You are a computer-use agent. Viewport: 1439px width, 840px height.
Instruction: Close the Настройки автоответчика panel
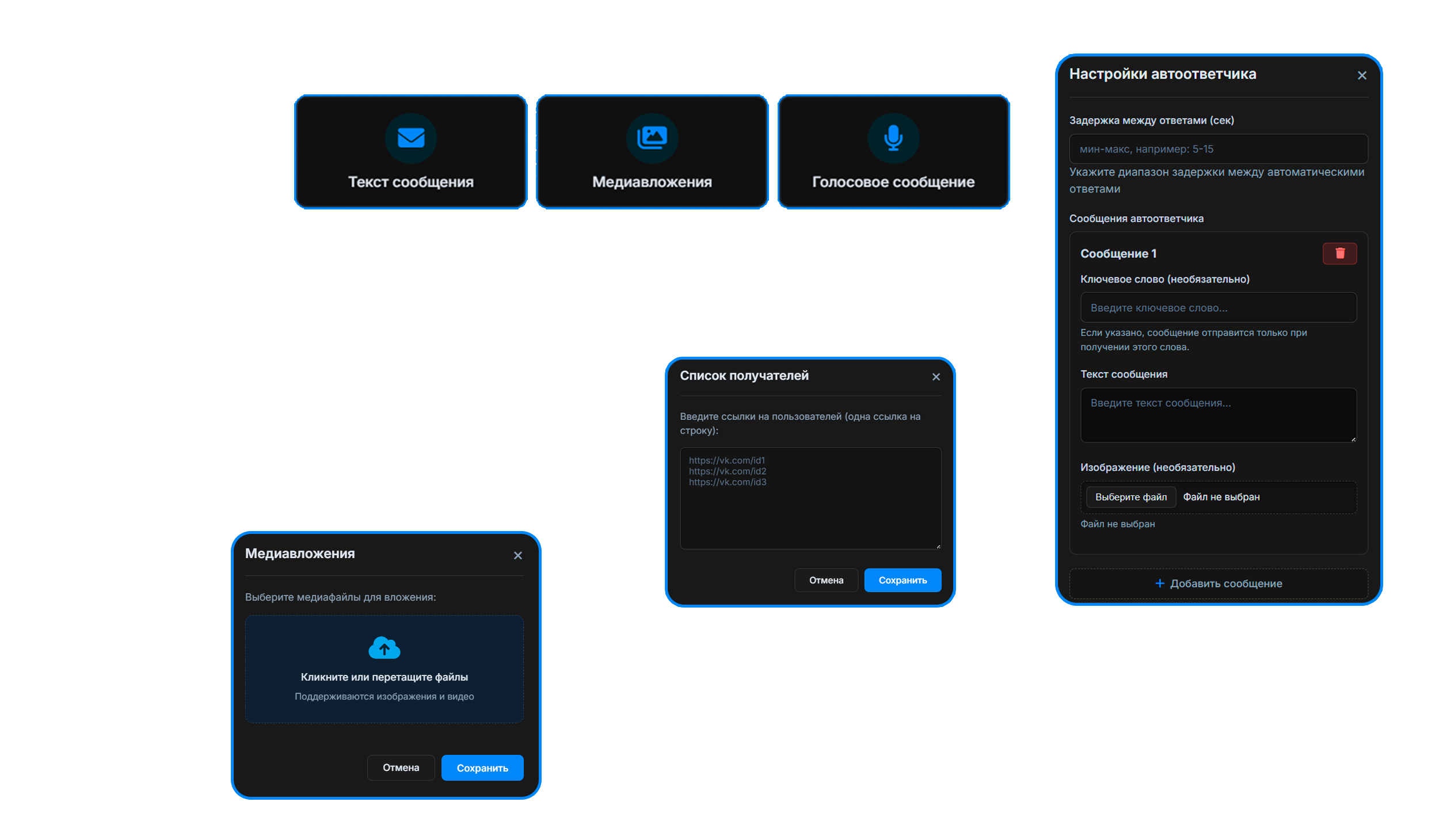pos(1361,75)
